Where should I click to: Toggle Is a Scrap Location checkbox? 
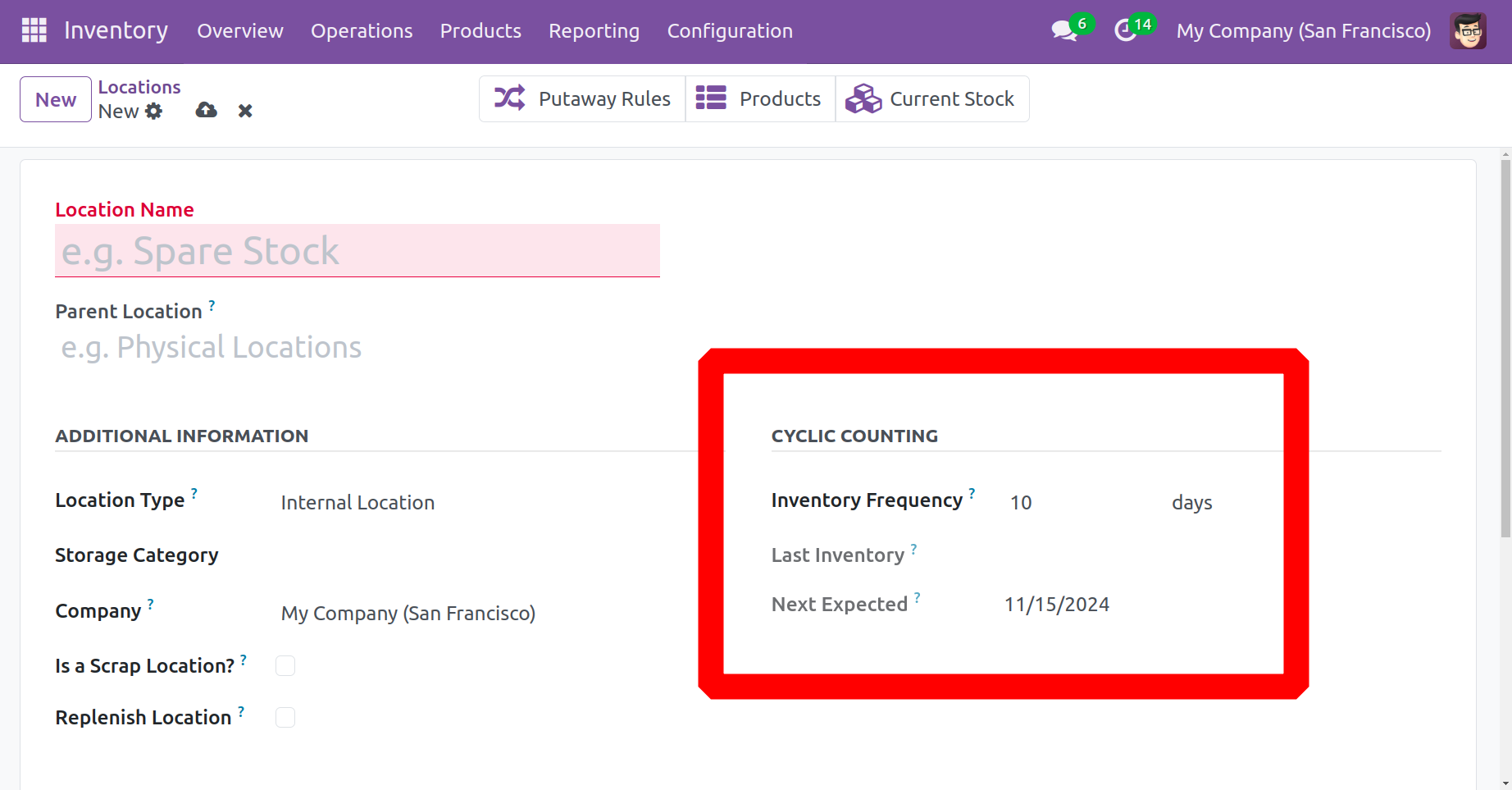pyautogui.click(x=285, y=666)
